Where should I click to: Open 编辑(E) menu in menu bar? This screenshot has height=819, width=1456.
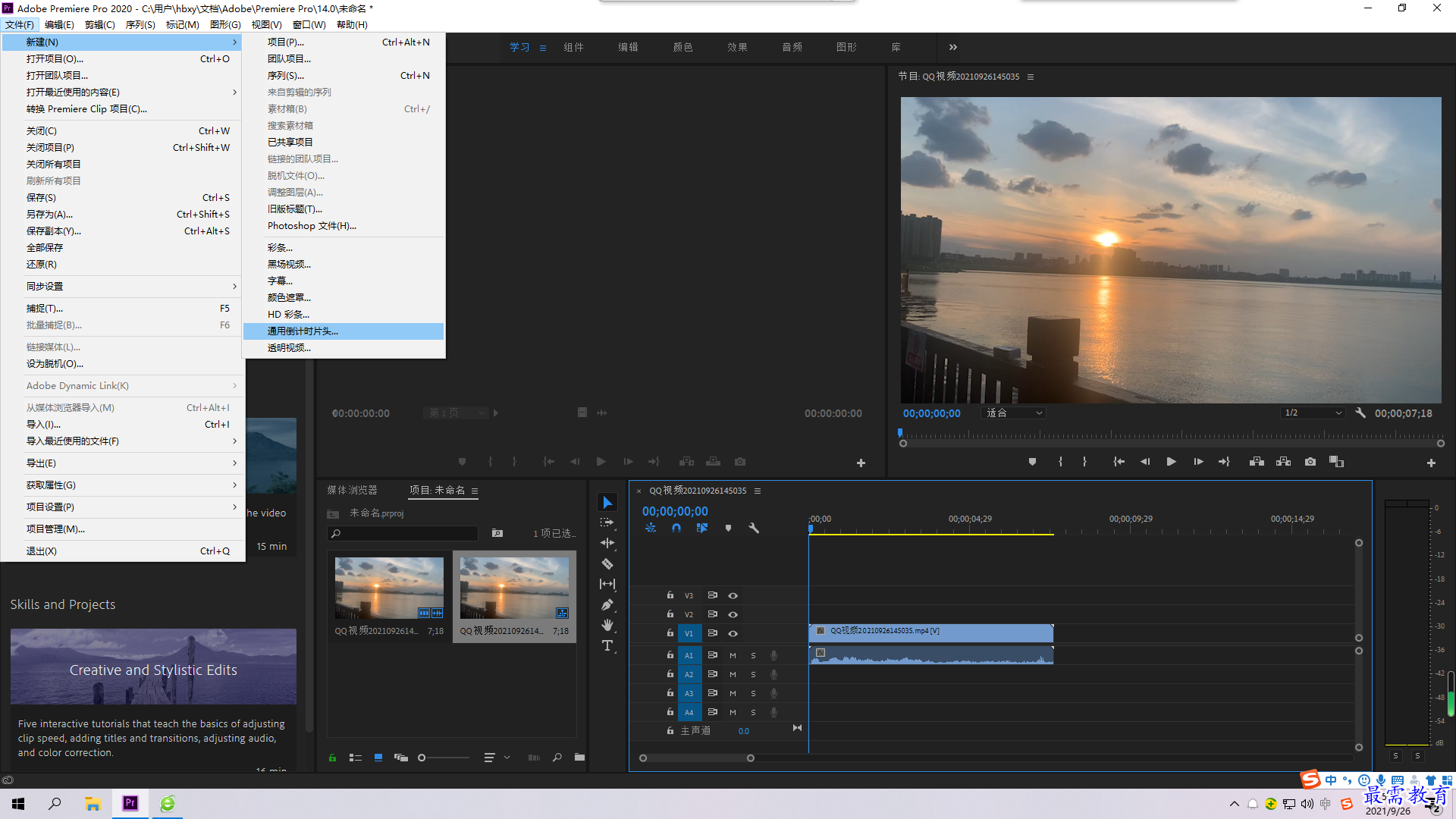point(59,25)
